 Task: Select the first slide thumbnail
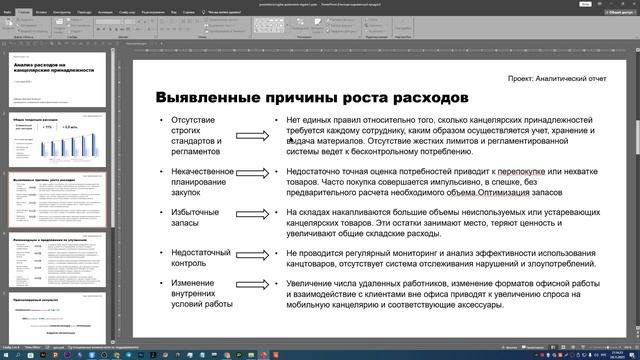pyautogui.click(x=57, y=80)
